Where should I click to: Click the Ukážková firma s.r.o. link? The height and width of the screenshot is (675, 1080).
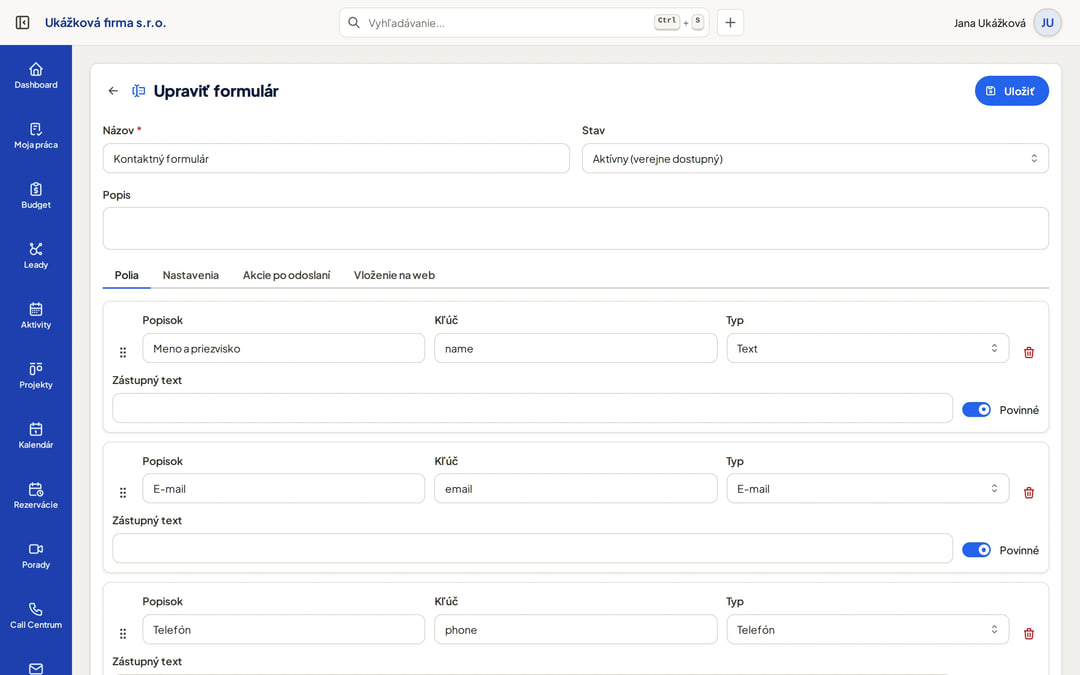[105, 23]
